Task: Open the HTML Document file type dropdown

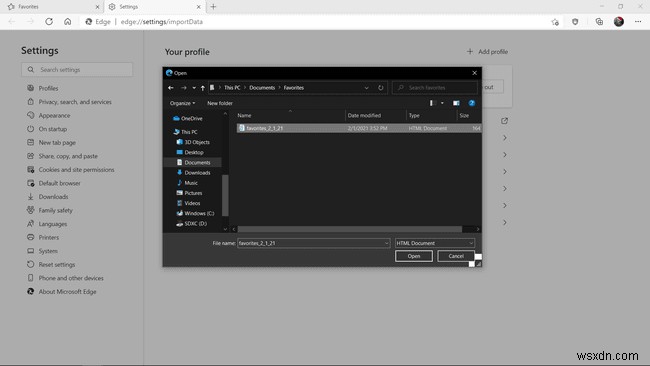Action: coord(435,243)
